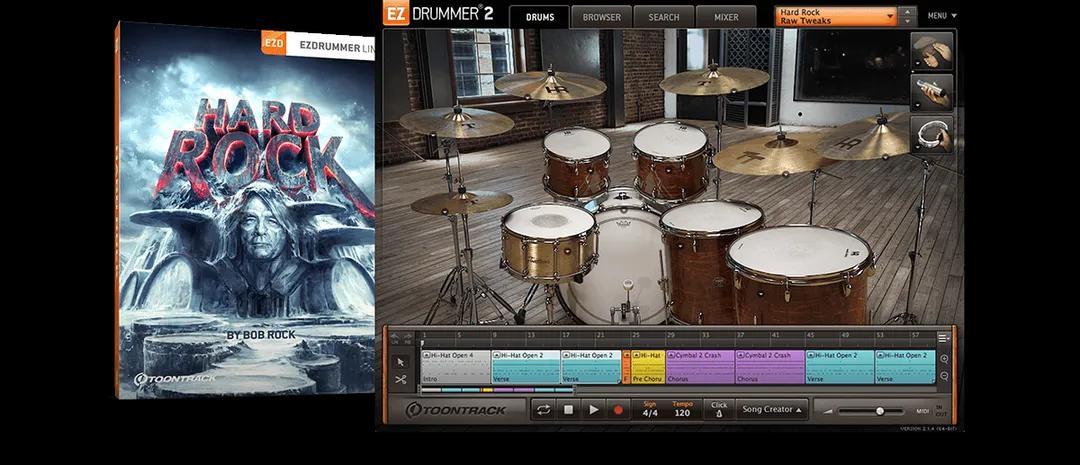The width and height of the screenshot is (1080, 465).
Task: Switch to the Drums tab
Action: 539,17
